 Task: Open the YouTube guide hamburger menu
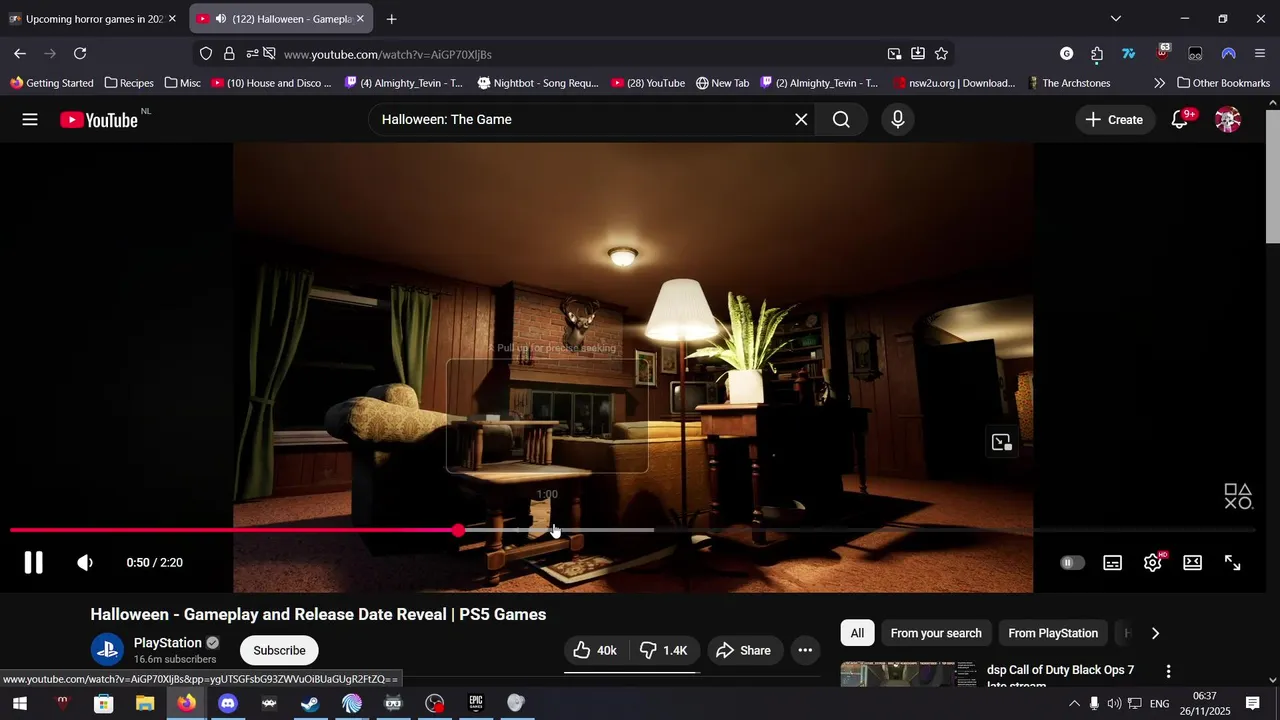[30, 120]
